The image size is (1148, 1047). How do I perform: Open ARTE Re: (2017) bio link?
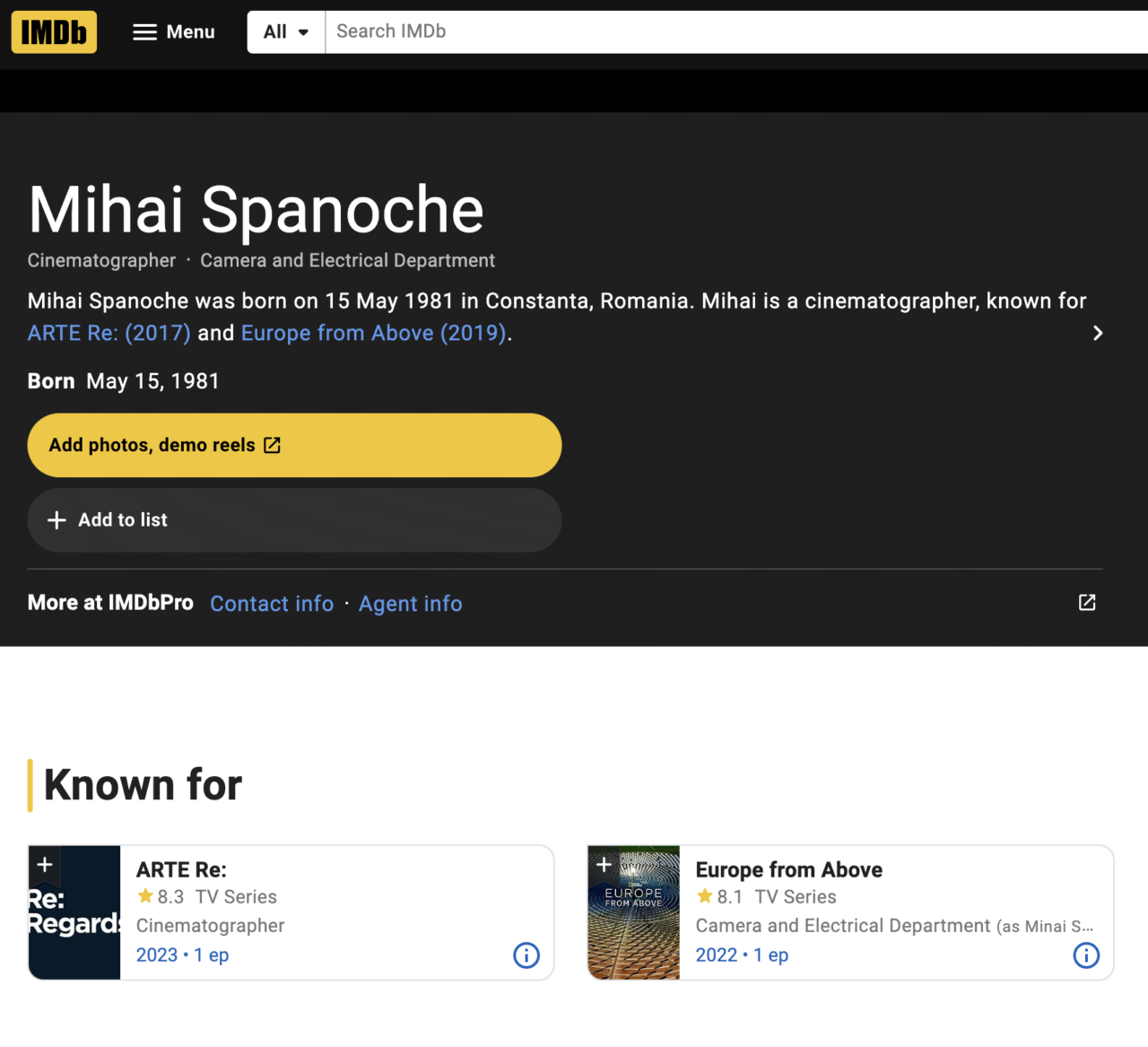(x=109, y=334)
